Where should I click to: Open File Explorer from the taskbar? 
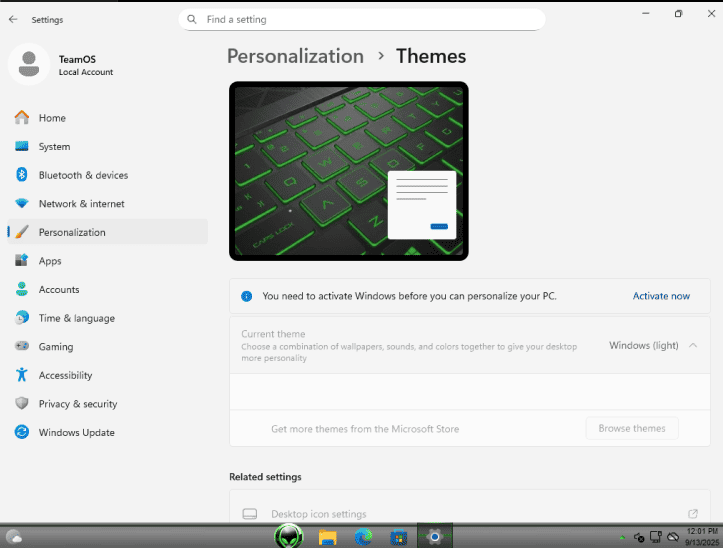coord(327,537)
